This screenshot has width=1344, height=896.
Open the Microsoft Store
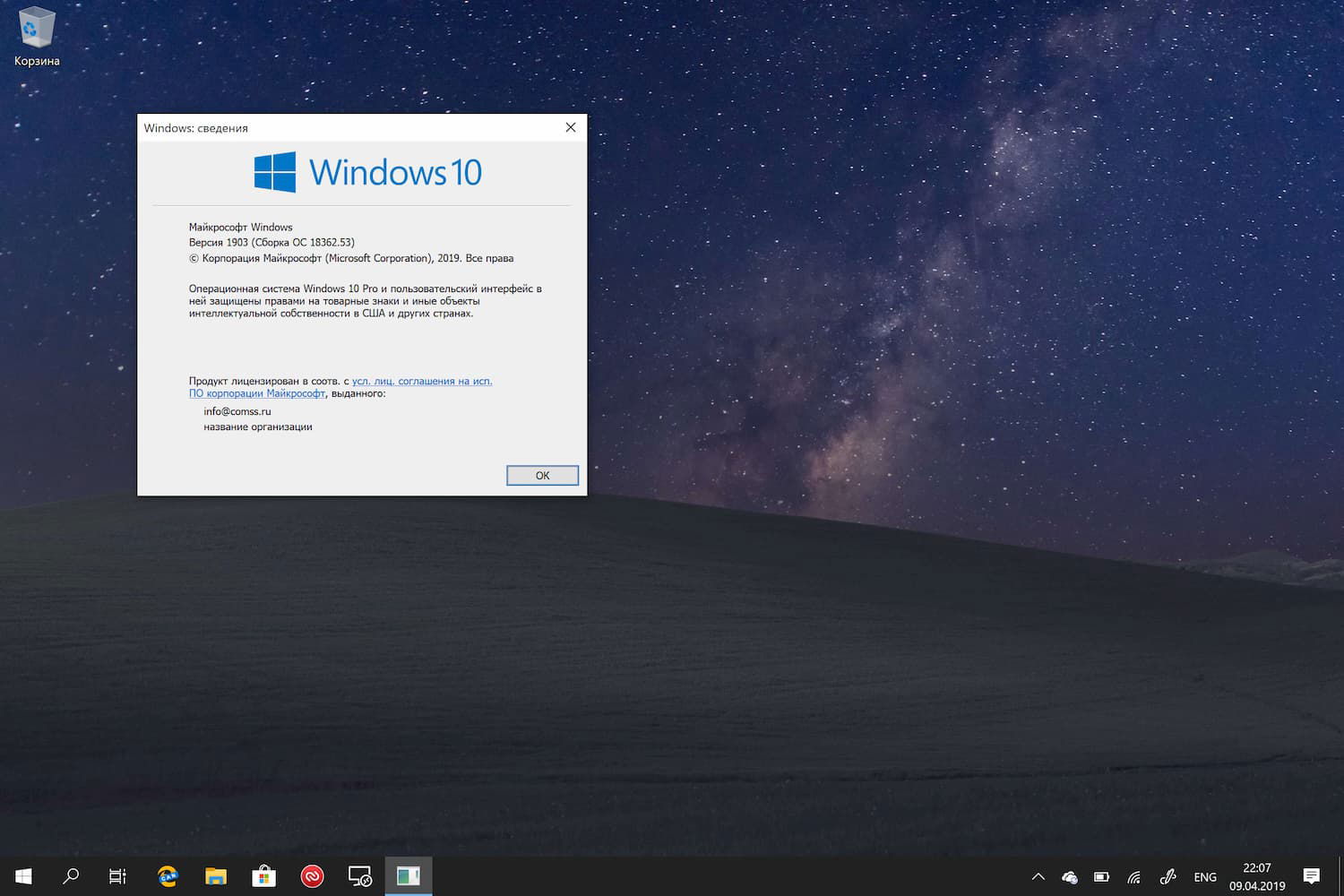pos(263,876)
